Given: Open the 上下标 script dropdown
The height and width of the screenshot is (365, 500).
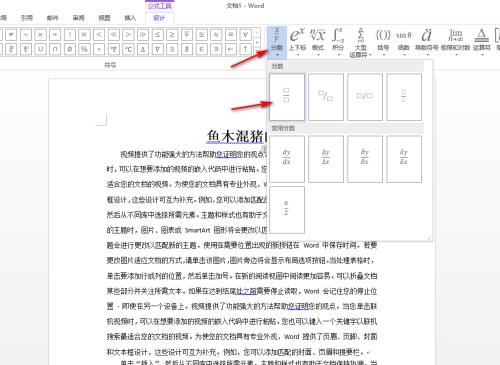Looking at the screenshot, I should pyautogui.click(x=297, y=42).
